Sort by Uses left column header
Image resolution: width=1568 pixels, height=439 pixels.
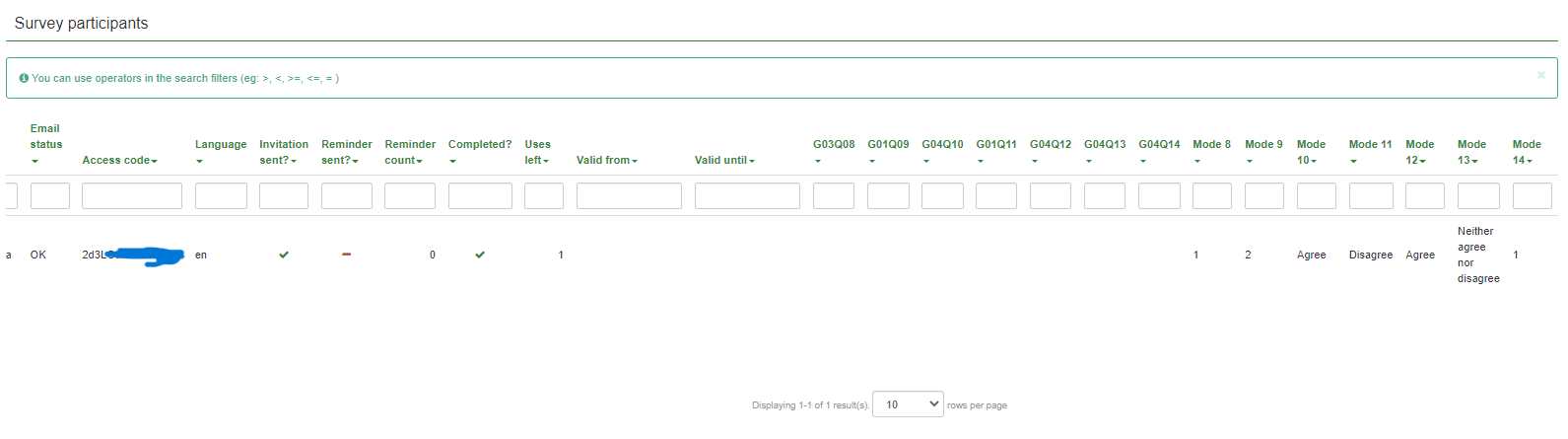click(x=537, y=152)
